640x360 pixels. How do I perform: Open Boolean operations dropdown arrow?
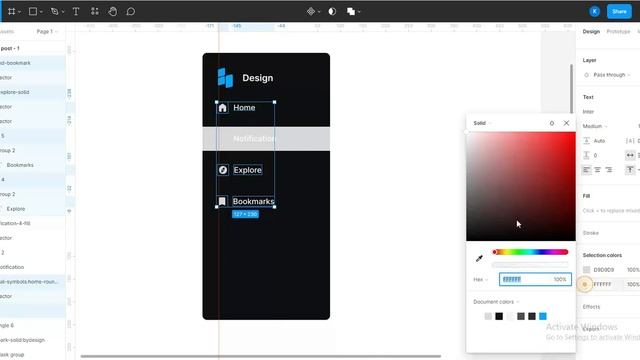click(359, 12)
